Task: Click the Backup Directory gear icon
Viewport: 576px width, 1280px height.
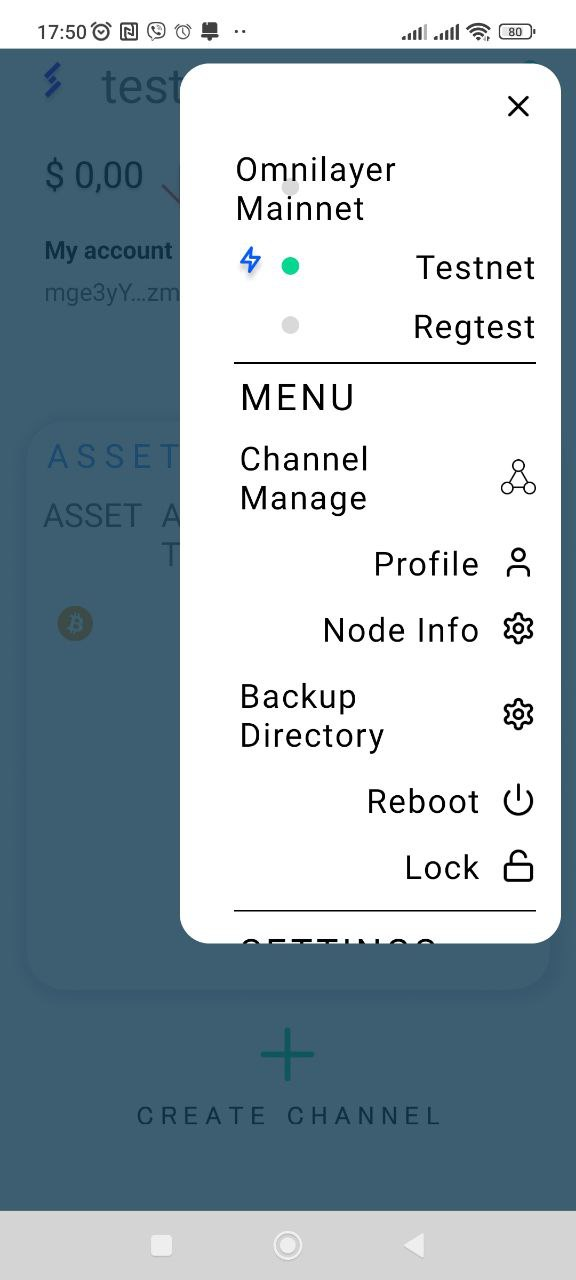Action: pyautogui.click(x=518, y=714)
